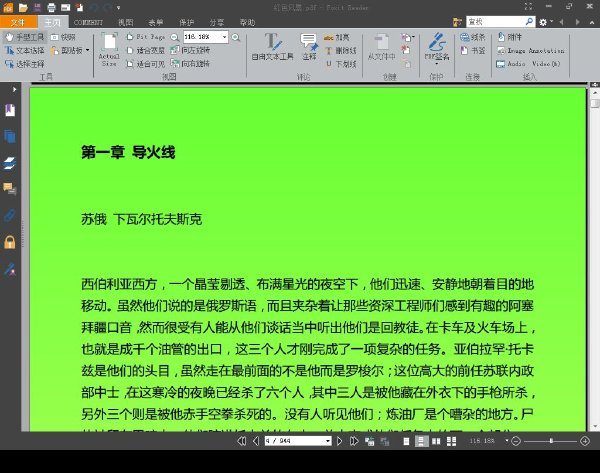
Task: Open the Comments side panel
Action: pos(10,189)
